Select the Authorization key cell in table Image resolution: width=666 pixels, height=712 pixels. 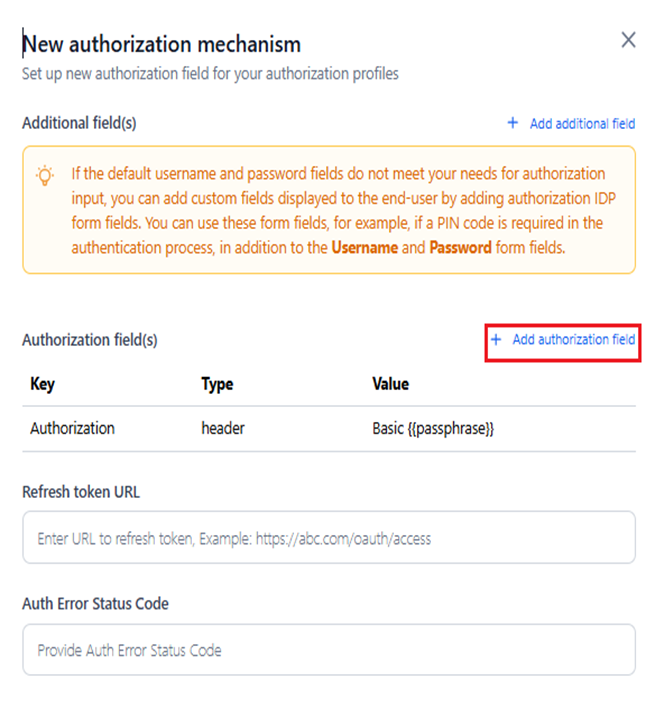click(72, 428)
